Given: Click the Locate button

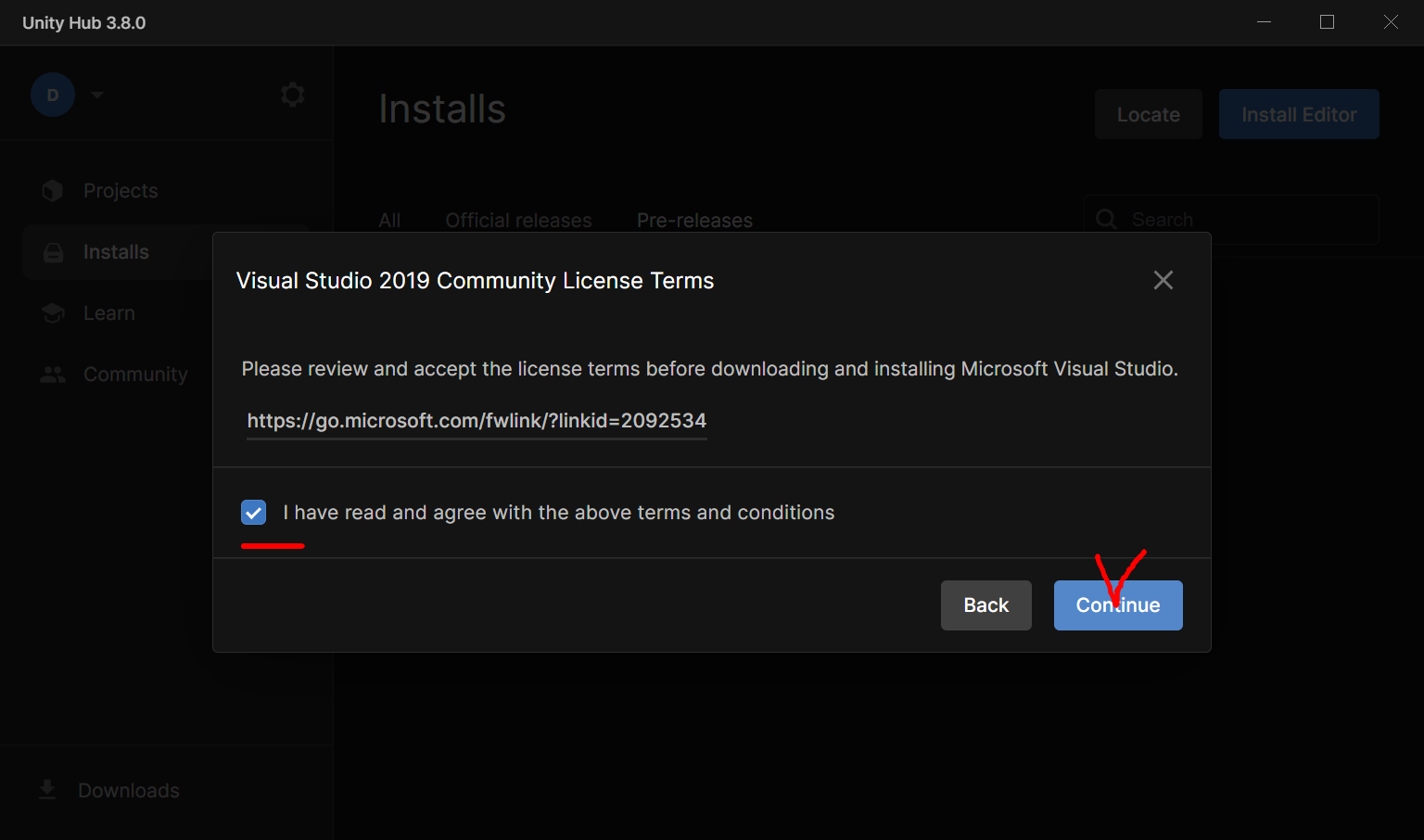Looking at the screenshot, I should [1149, 114].
